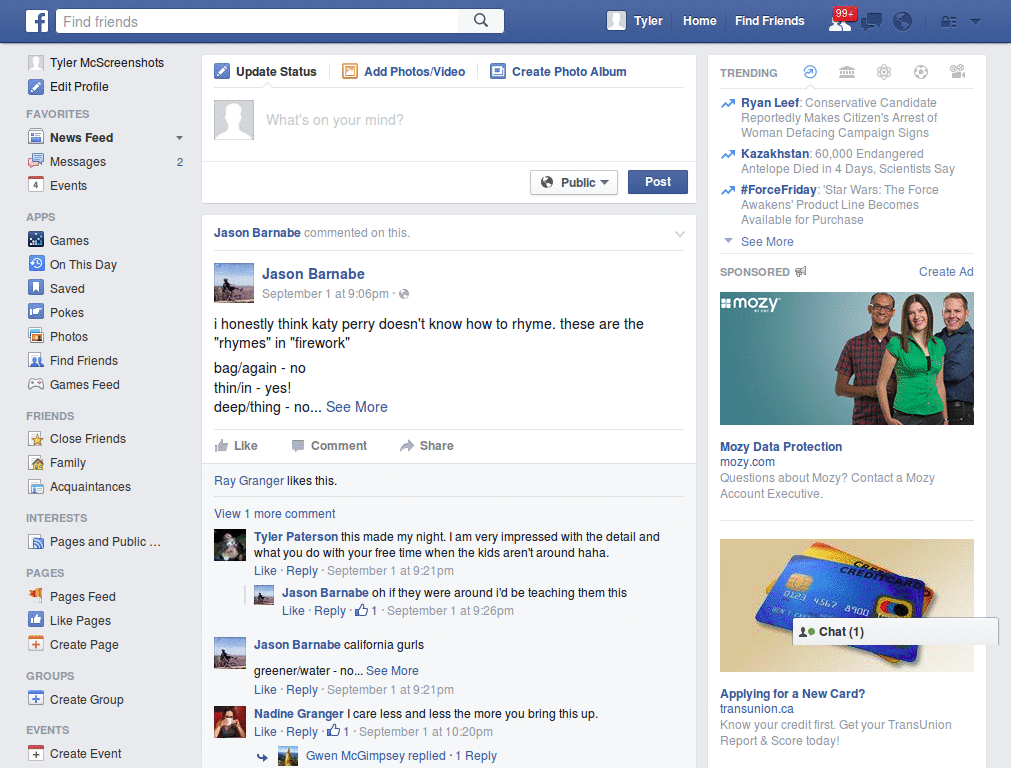Open the View 1 more comment link
Screen dimensions: 1024x768
coord(274,513)
